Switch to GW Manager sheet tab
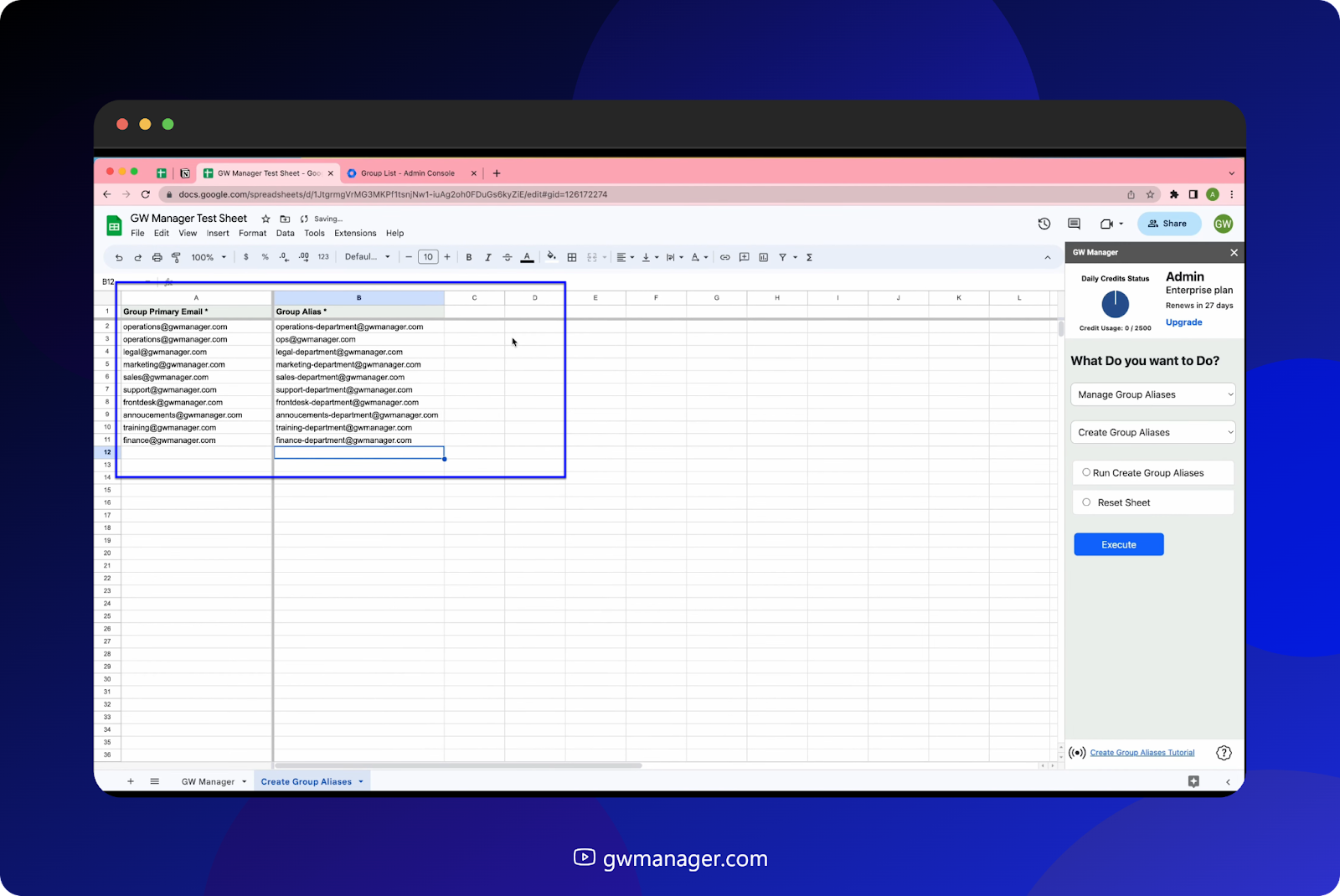 point(214,781)
